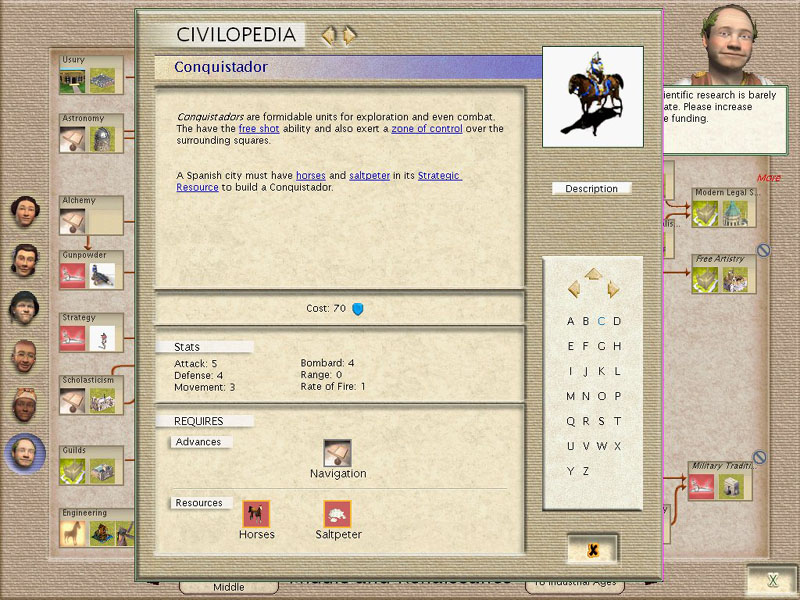Click the Civilopedia back arrow
Image resolution: width=800 pixels, height=600 pixels.
tap(327, 37)
